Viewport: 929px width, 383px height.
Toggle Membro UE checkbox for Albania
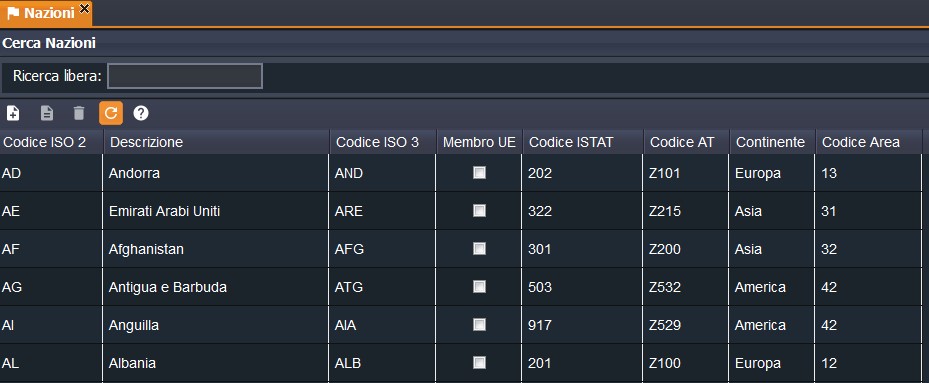click(479, 362)
